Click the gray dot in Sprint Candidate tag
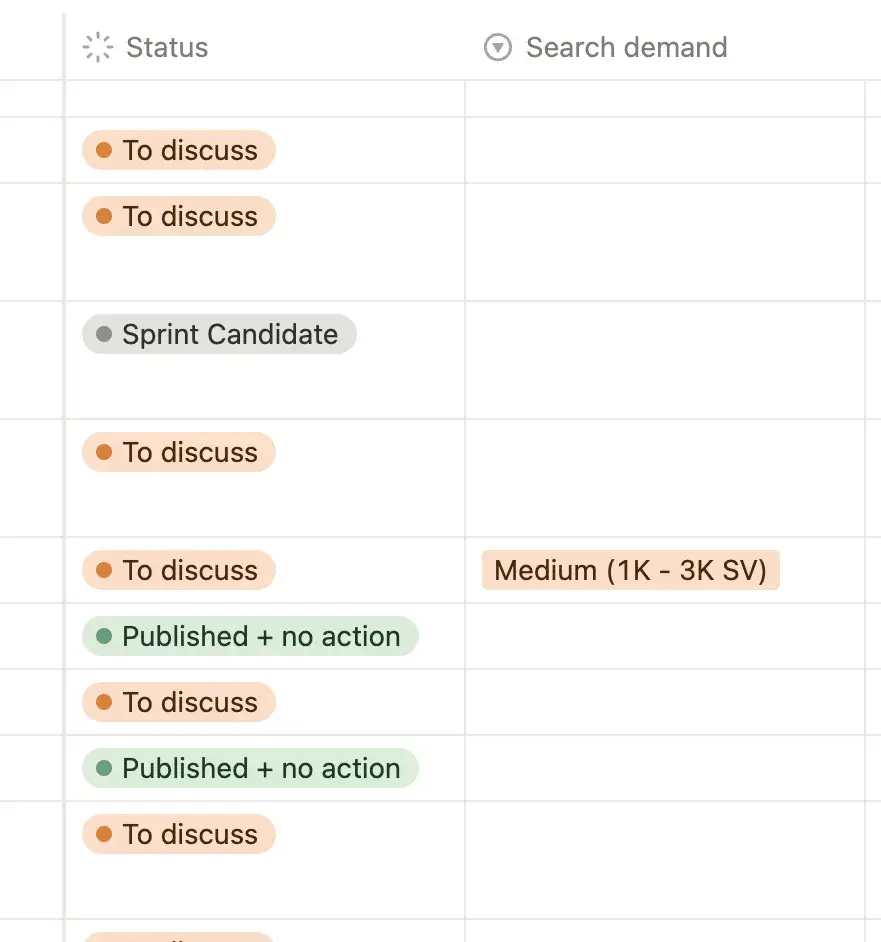This screenshot has width=881, height=942. click(103, 334)
